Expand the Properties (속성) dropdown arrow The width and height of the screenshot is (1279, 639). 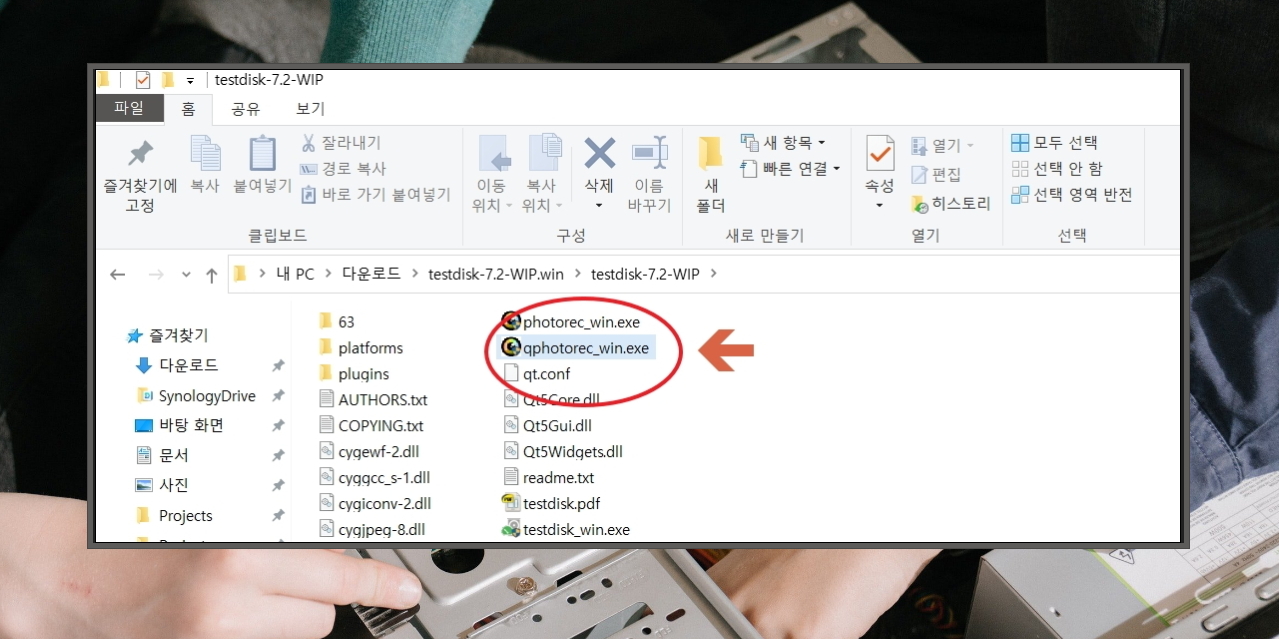coord(880,206)
